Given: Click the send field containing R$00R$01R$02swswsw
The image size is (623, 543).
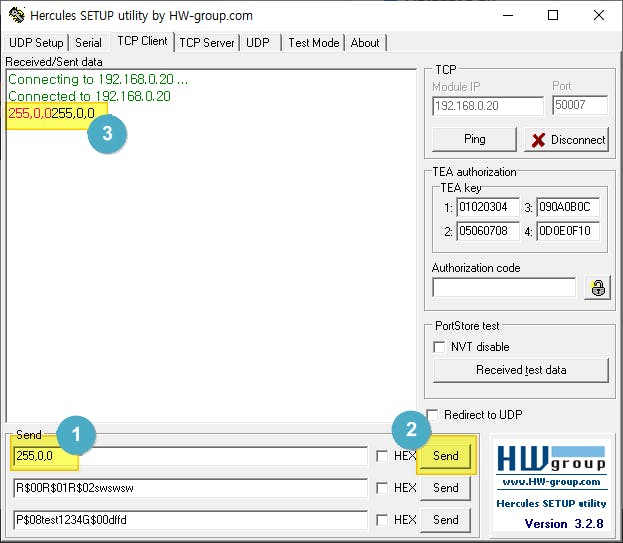Looking at the screenshot, I should point(190,488).
